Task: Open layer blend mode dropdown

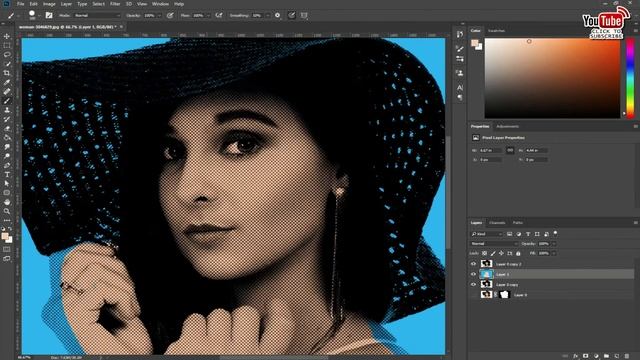Action: pyautogui.click(x=494, y=244)
